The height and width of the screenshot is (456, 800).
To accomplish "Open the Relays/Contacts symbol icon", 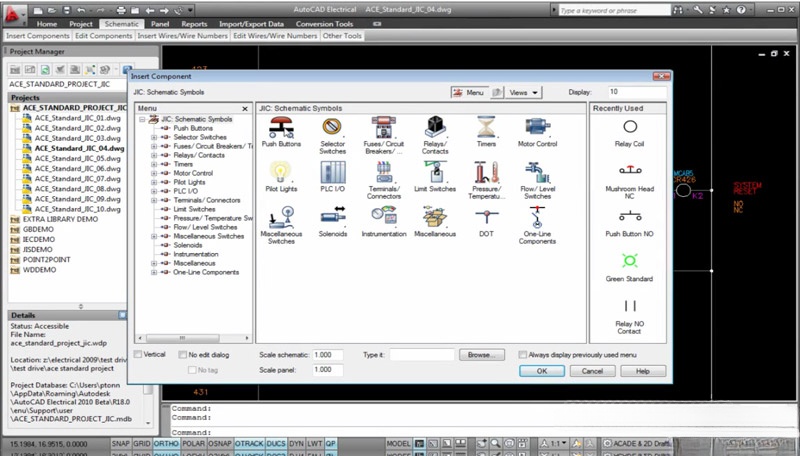I will [435, 127].
